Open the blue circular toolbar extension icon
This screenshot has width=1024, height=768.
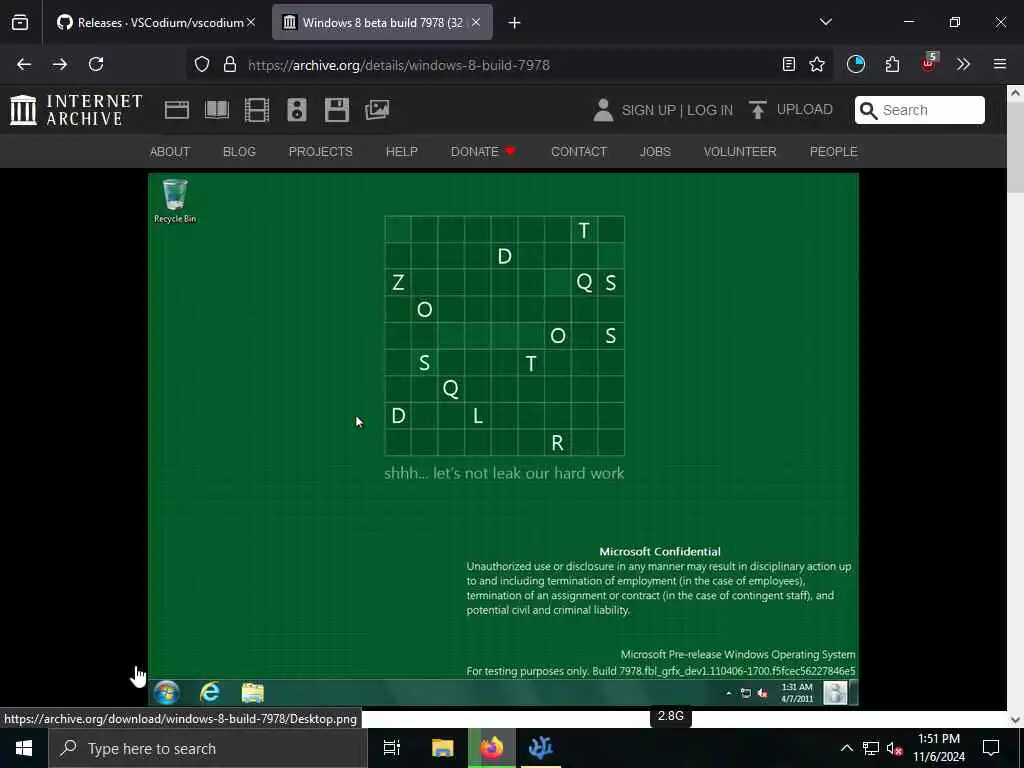pyautogui.click(x=856, y=64)
